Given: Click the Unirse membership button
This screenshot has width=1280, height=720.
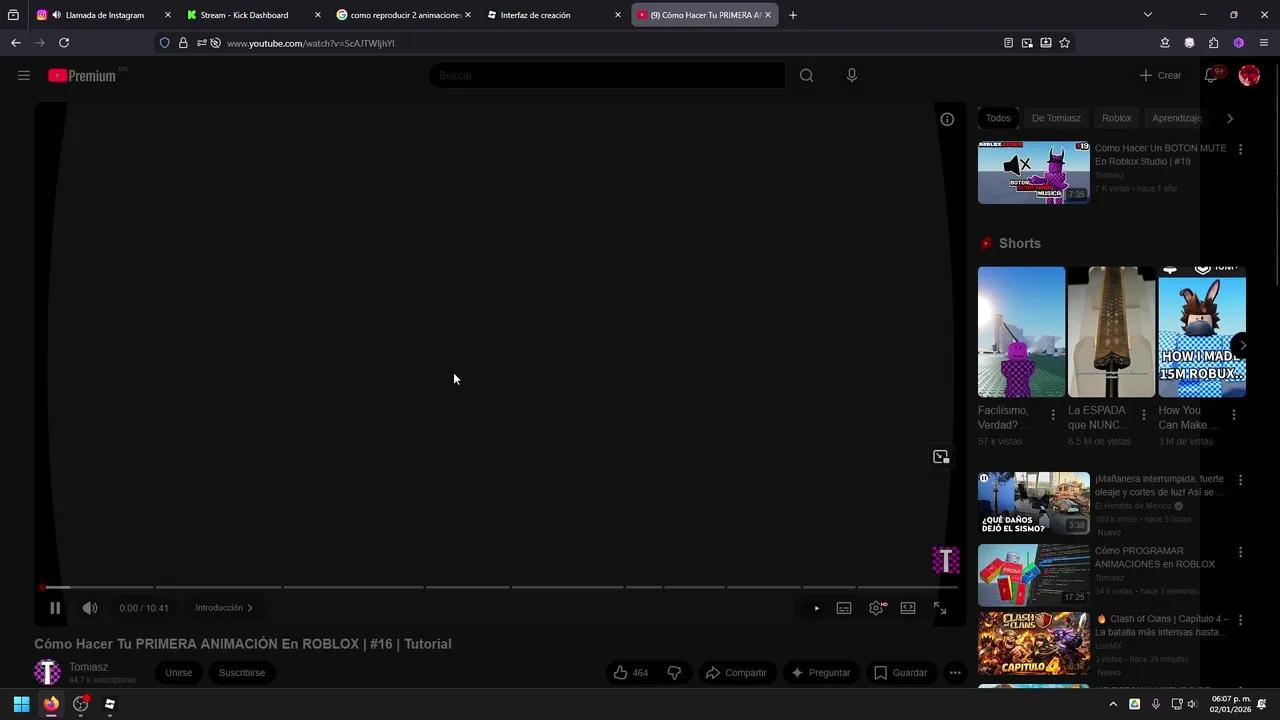Looking at the screenshot, I should 179,673.
